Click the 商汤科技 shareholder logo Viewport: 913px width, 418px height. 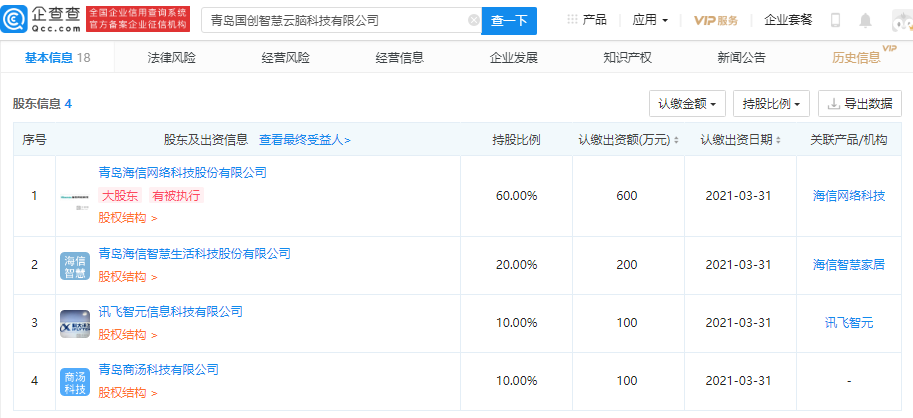coord(75,382)
